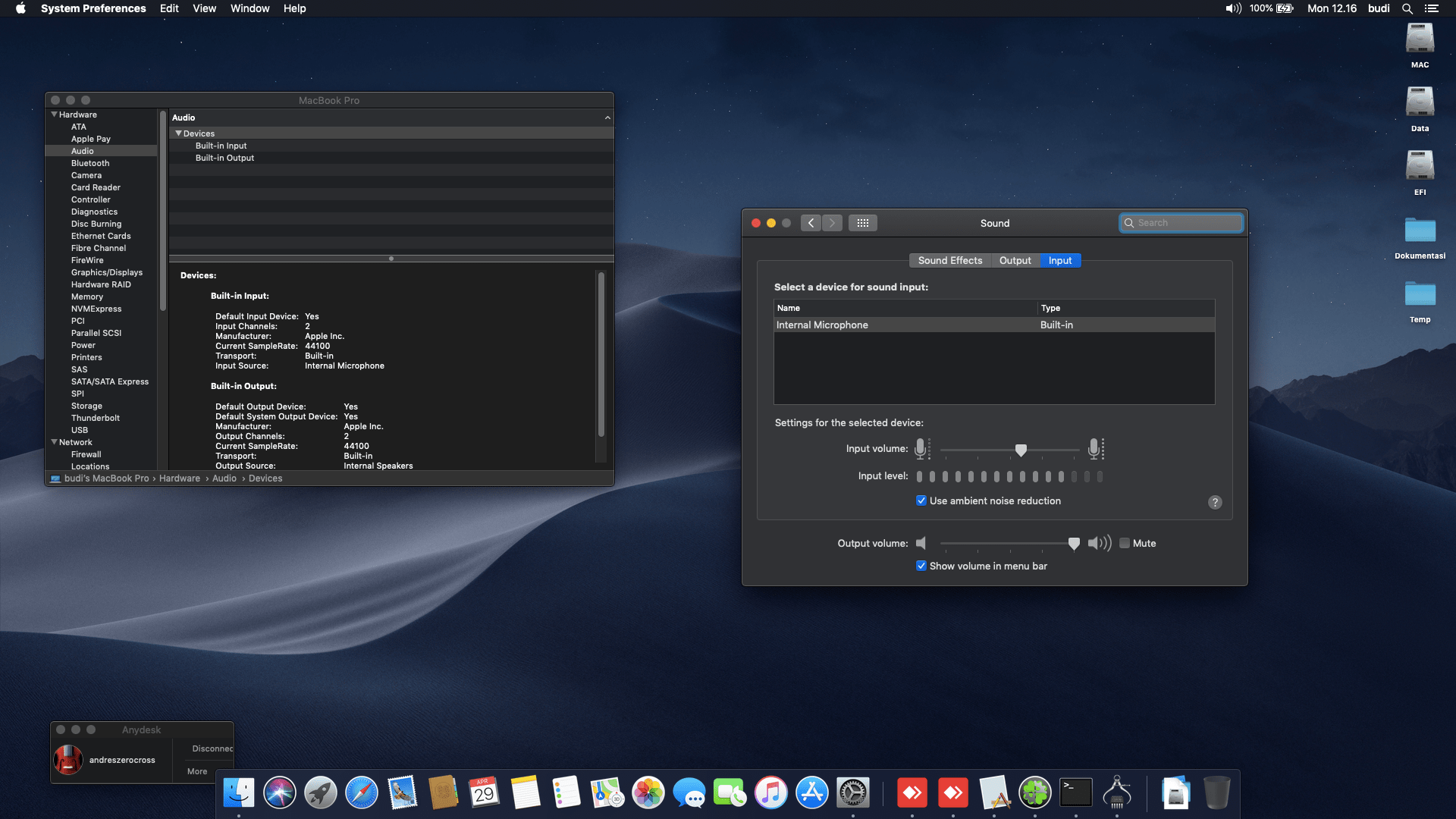Disable Use ambient noise reduction
This screenshot has width=1456, height=819.
point(921,500)
